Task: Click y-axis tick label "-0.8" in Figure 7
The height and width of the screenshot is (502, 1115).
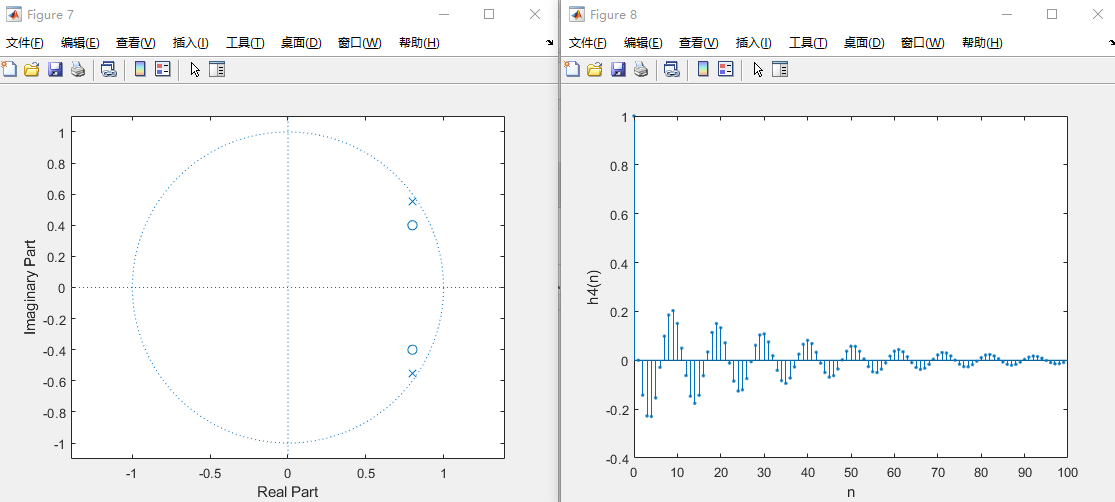Action: coord(54,412)
